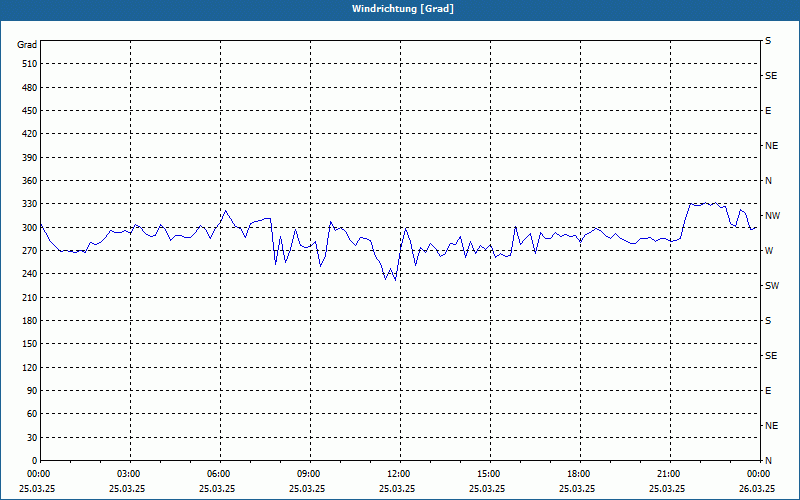Click the 00:00 label above 26.03.25

(x=758, y=474)
